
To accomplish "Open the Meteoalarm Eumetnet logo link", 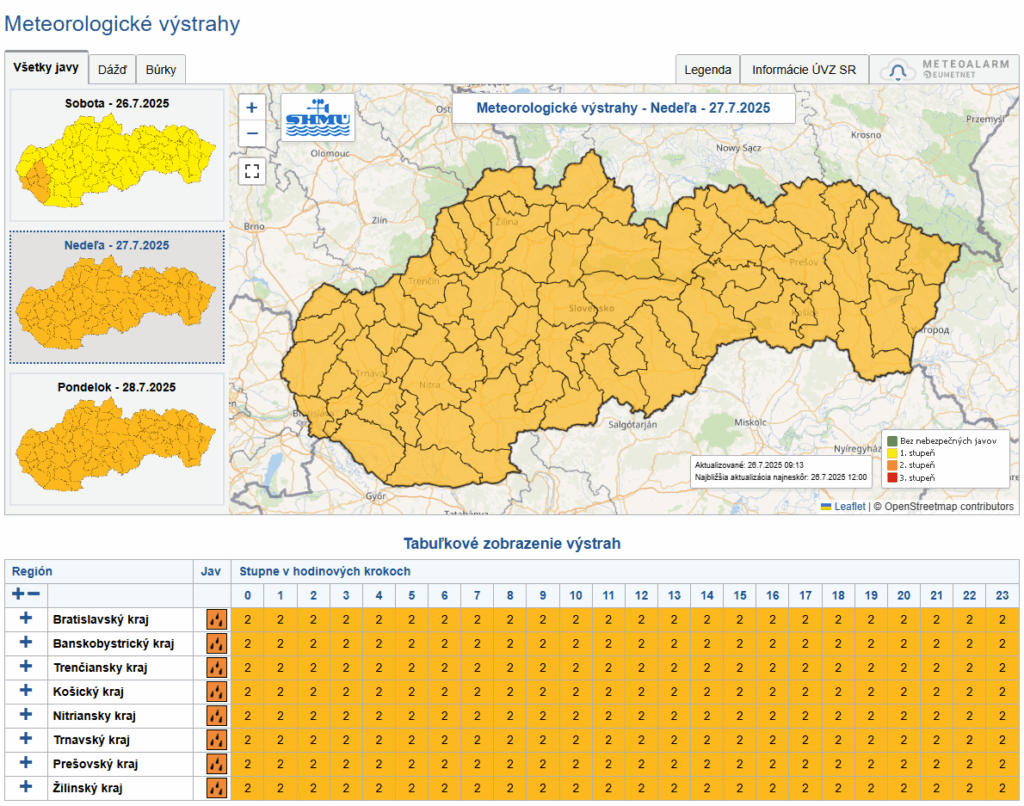I will click(943, 69).
